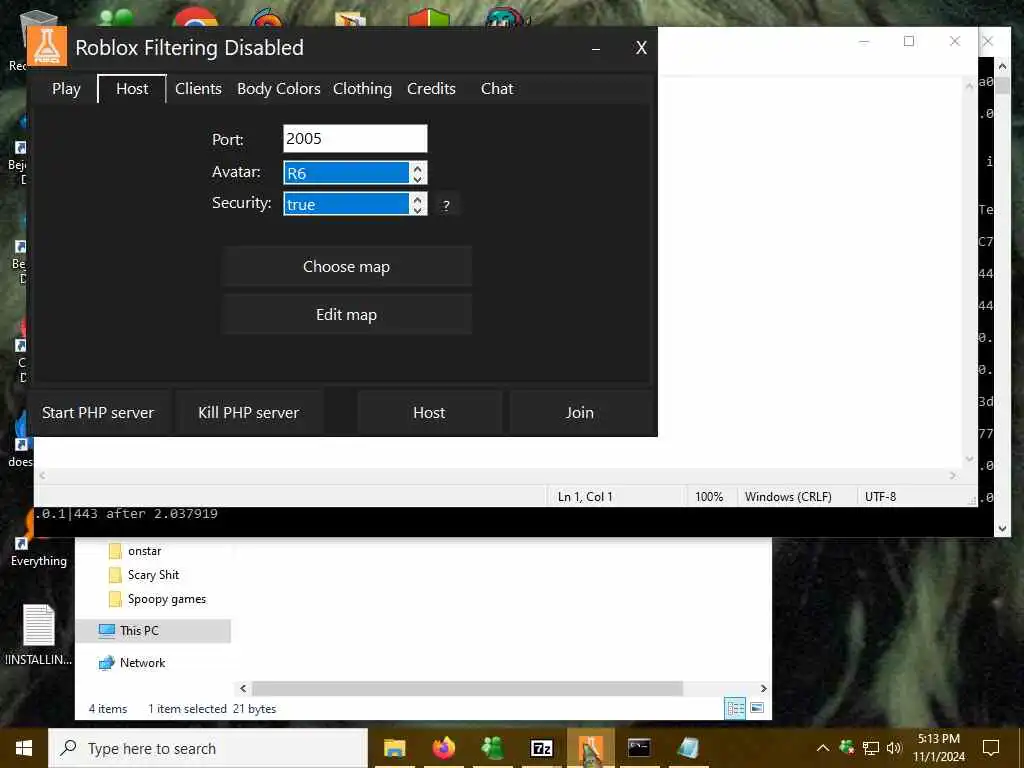Click the Host button in the bottom row
The height and width of the screenshot is (768, 1024).
coord(429,413)
